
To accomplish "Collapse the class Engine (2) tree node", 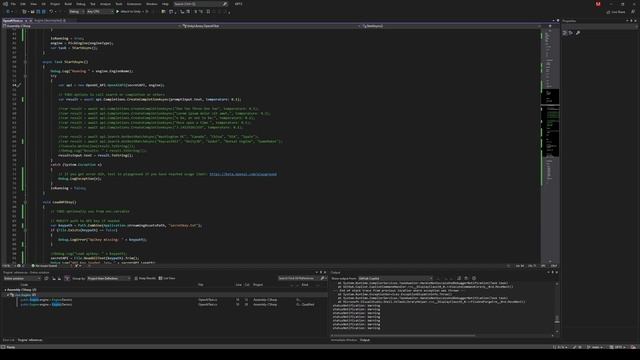I will pos(8,295).
